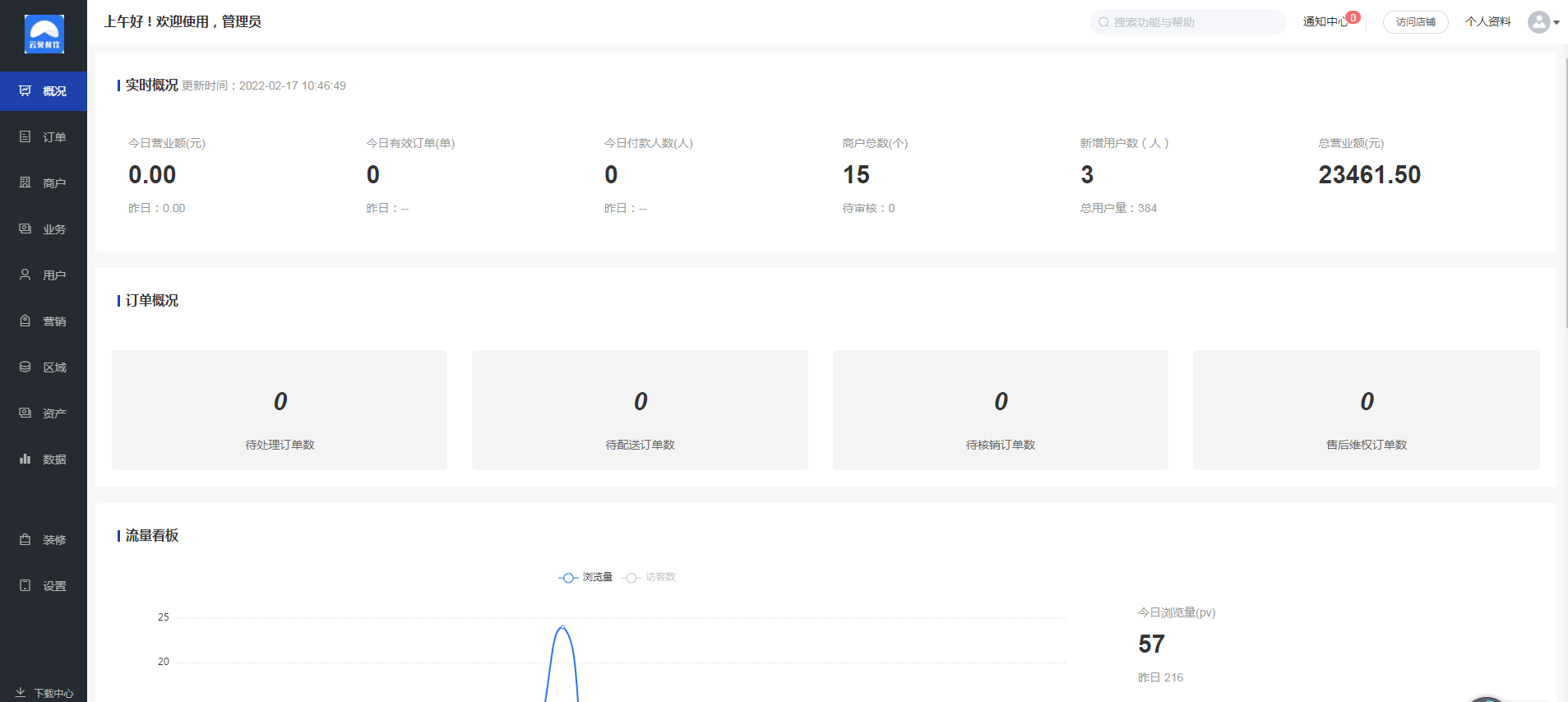Image resolution: width=1568 pixels, height=702 pixels.
Task: Click the page vertical scrollbar thumb
Action: [1565, 193]
